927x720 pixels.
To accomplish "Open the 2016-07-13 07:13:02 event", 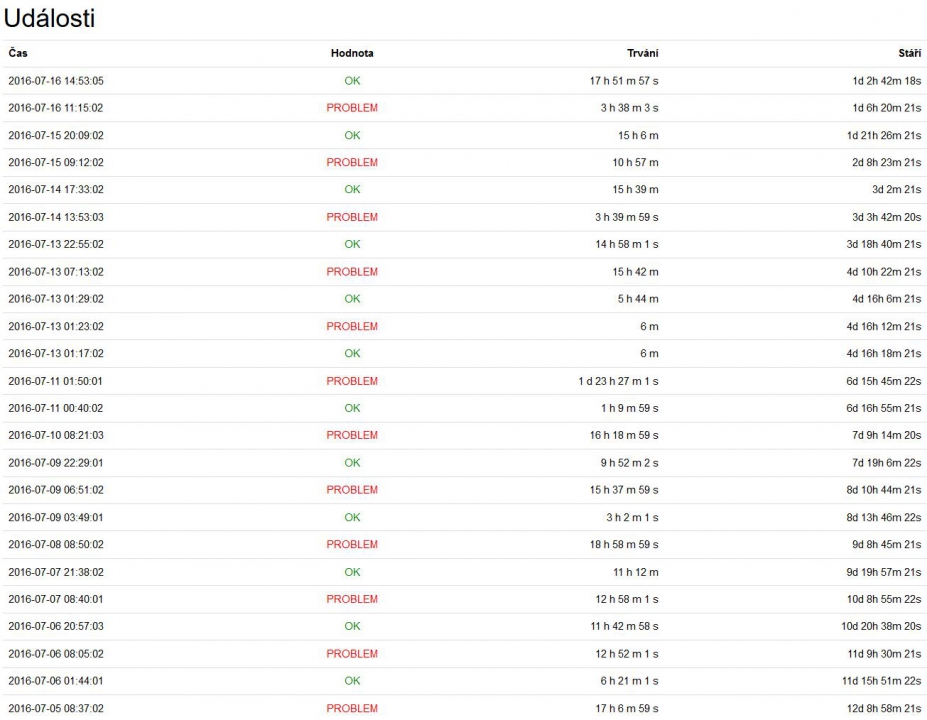I will tap(56, 272).
